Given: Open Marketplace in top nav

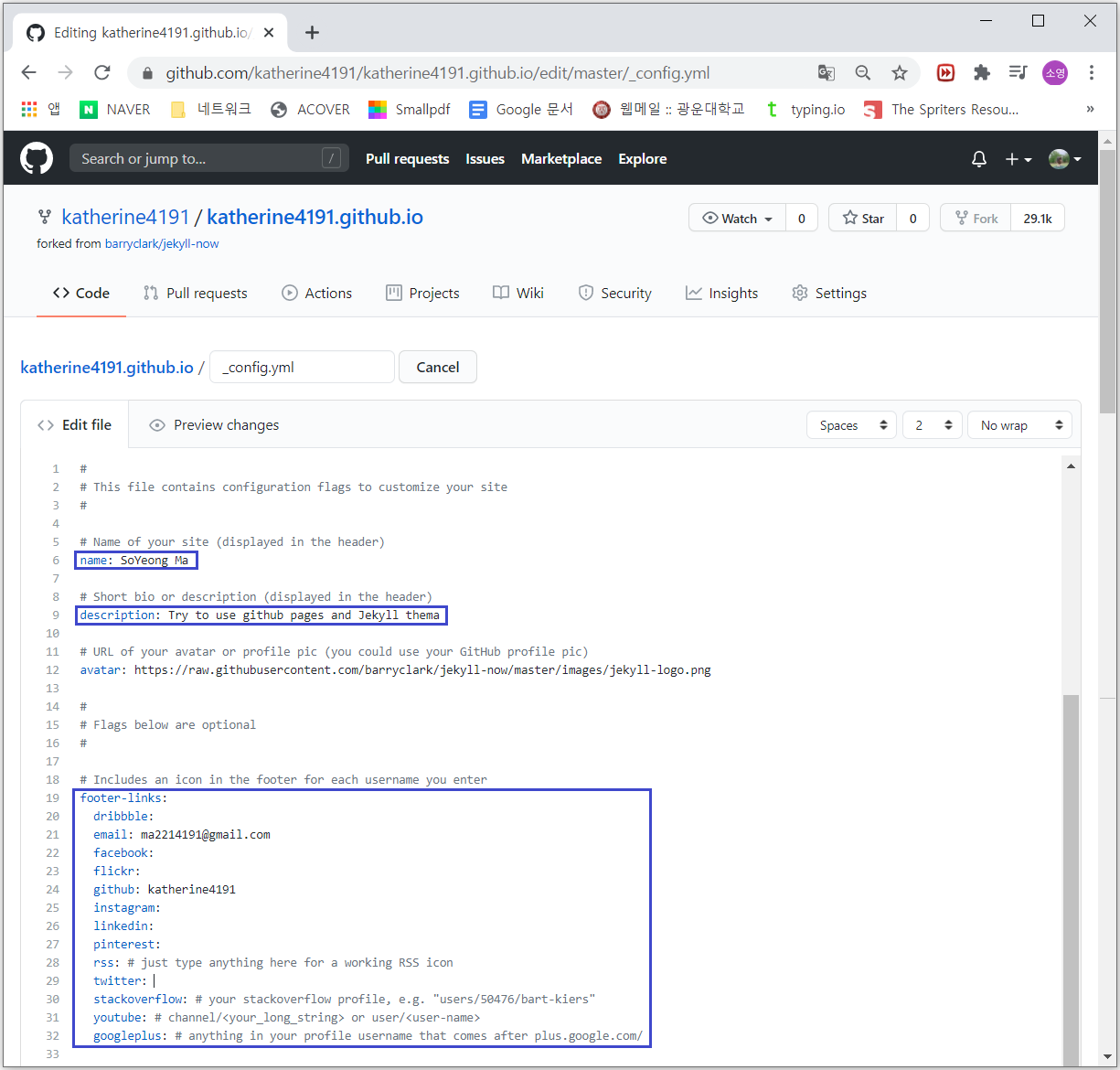Looking at the screenshot, I should 561,159.
